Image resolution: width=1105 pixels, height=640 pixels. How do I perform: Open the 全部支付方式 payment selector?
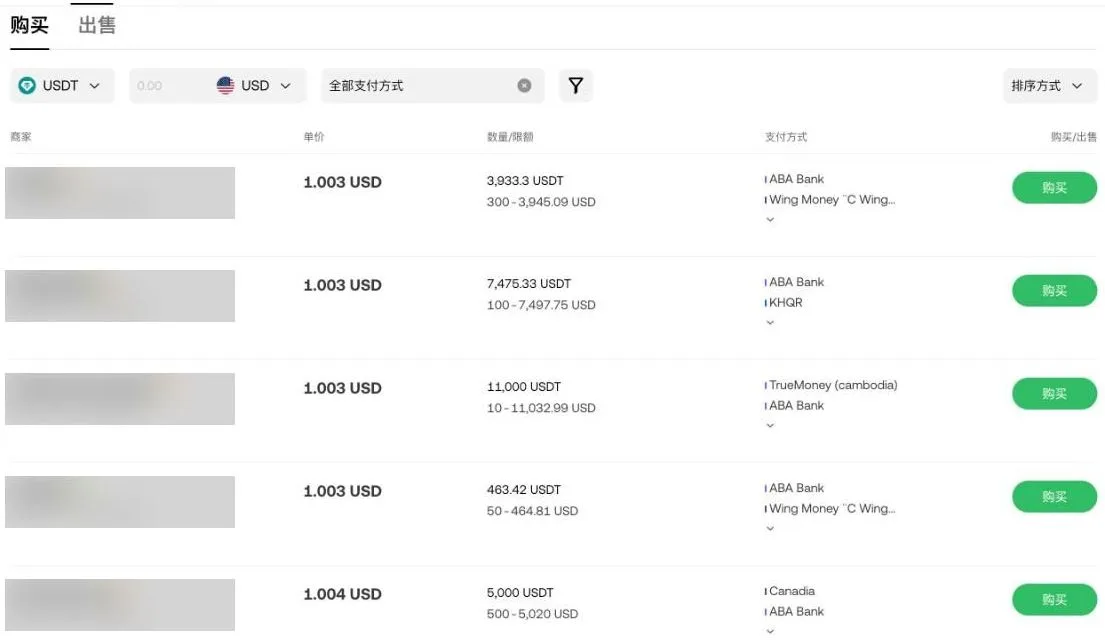pos(432,85)
